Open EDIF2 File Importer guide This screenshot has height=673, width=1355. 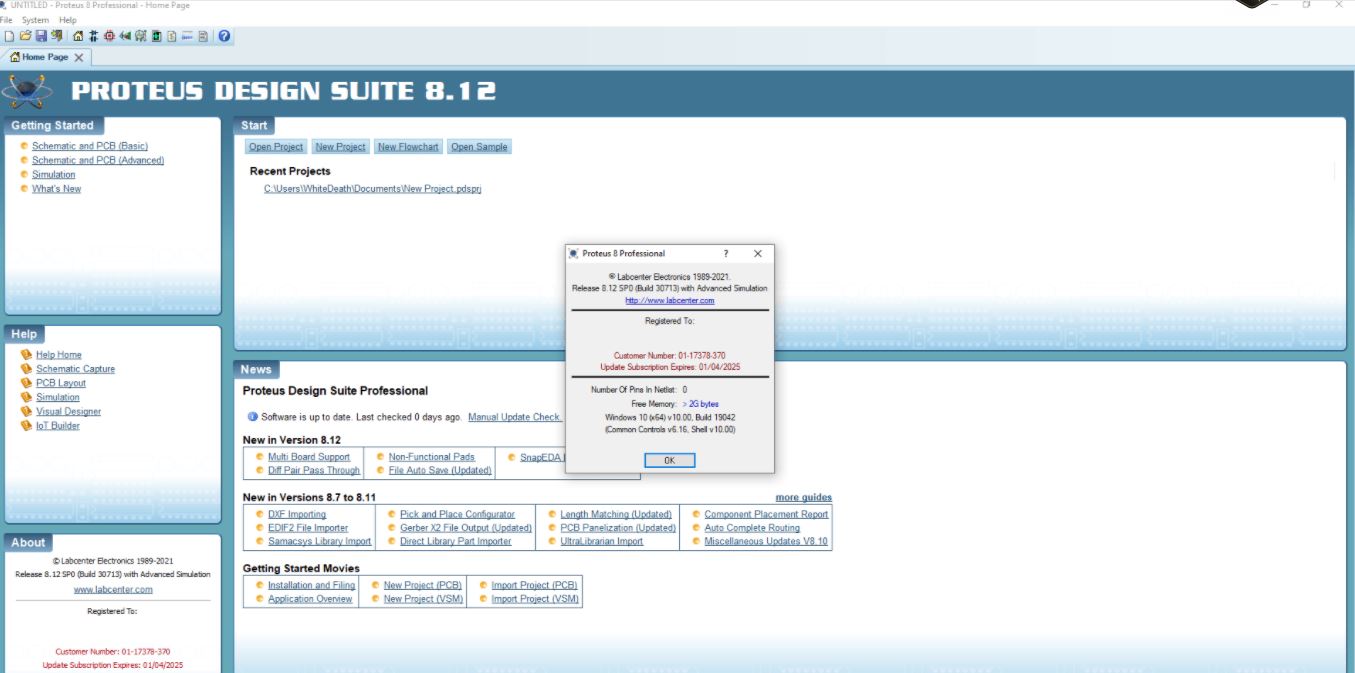(x=308, y=528)
